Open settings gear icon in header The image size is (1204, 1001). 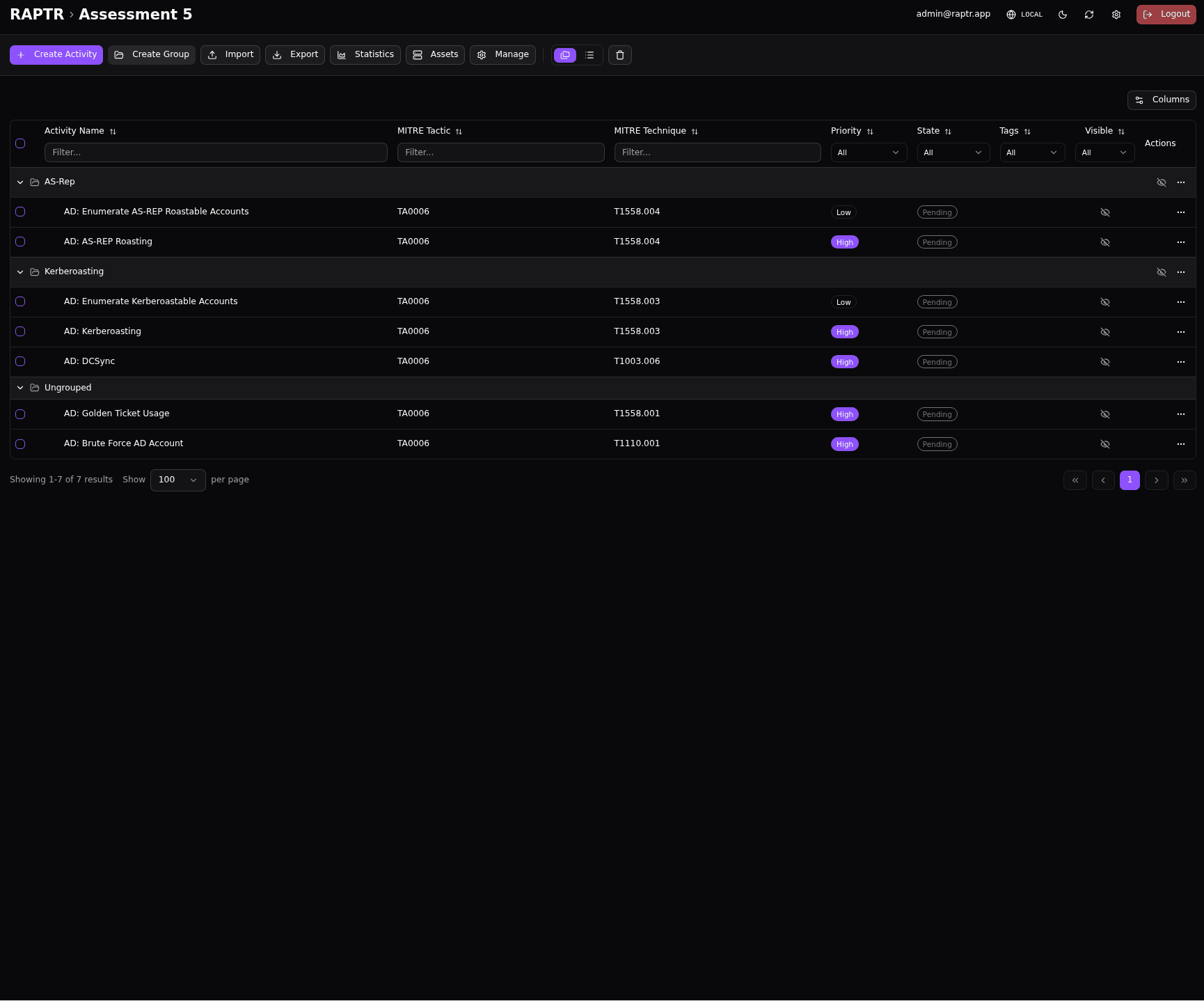tap(1116, 15)
